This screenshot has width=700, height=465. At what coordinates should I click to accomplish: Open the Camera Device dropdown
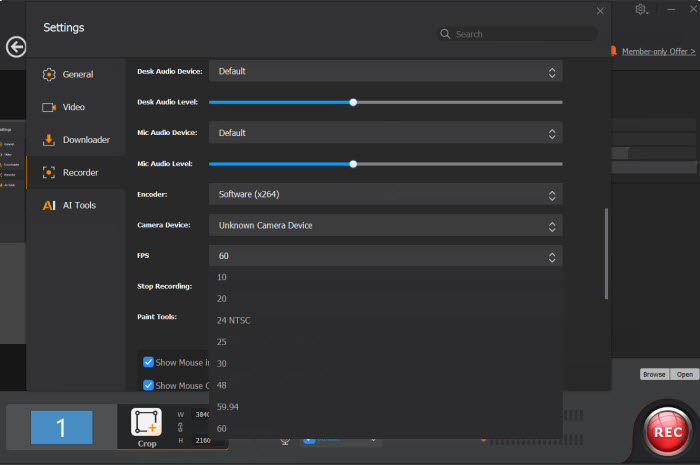coord(386,225)
